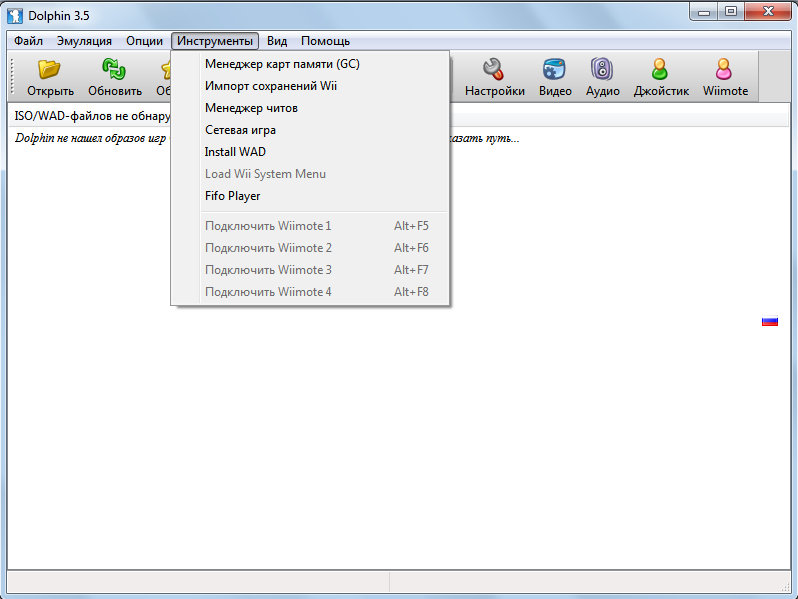Open the Вид menu
Screen dimensions: 798x599
point(277,41)
